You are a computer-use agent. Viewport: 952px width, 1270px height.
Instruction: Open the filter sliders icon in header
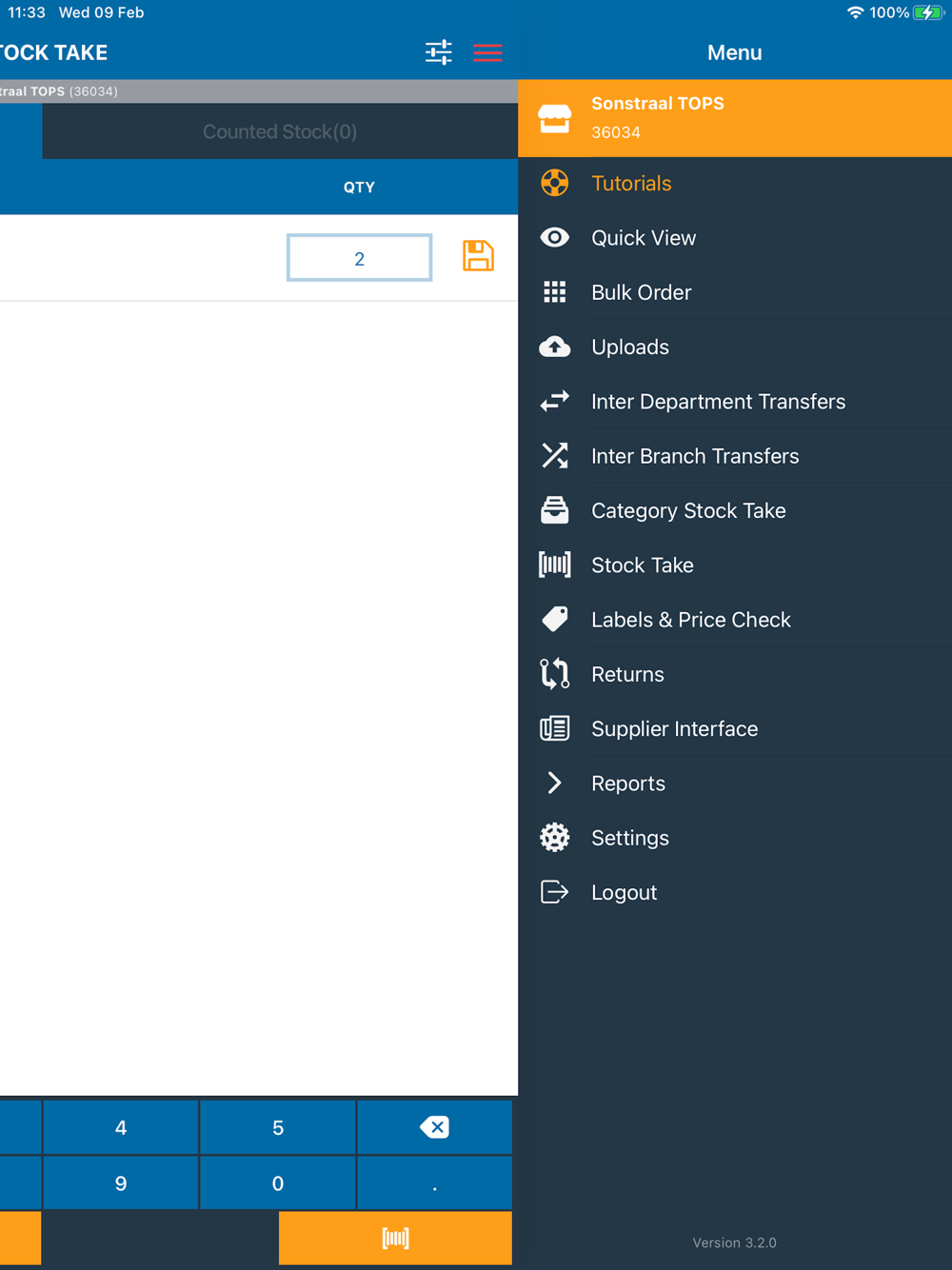(439, 52)
